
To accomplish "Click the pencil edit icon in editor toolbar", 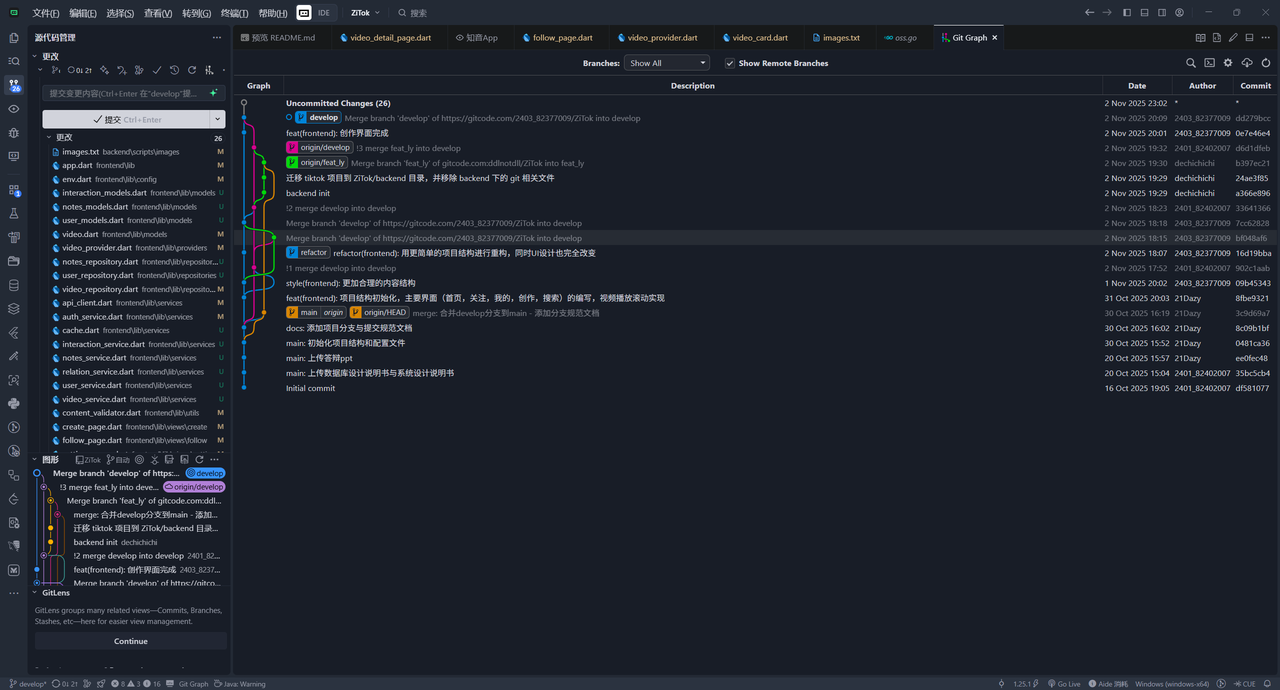I will (x=1233, y=38).
